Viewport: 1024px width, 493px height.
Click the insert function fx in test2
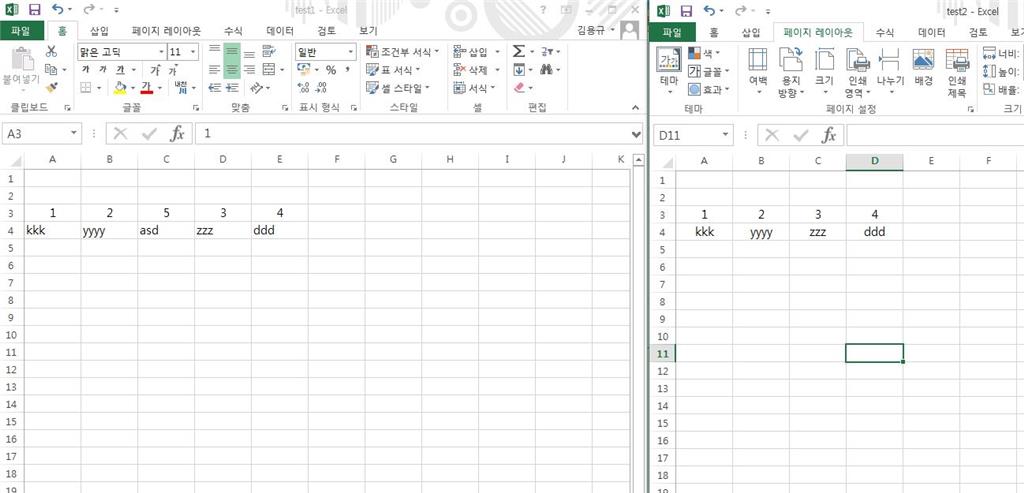click(x=829, y=136)
